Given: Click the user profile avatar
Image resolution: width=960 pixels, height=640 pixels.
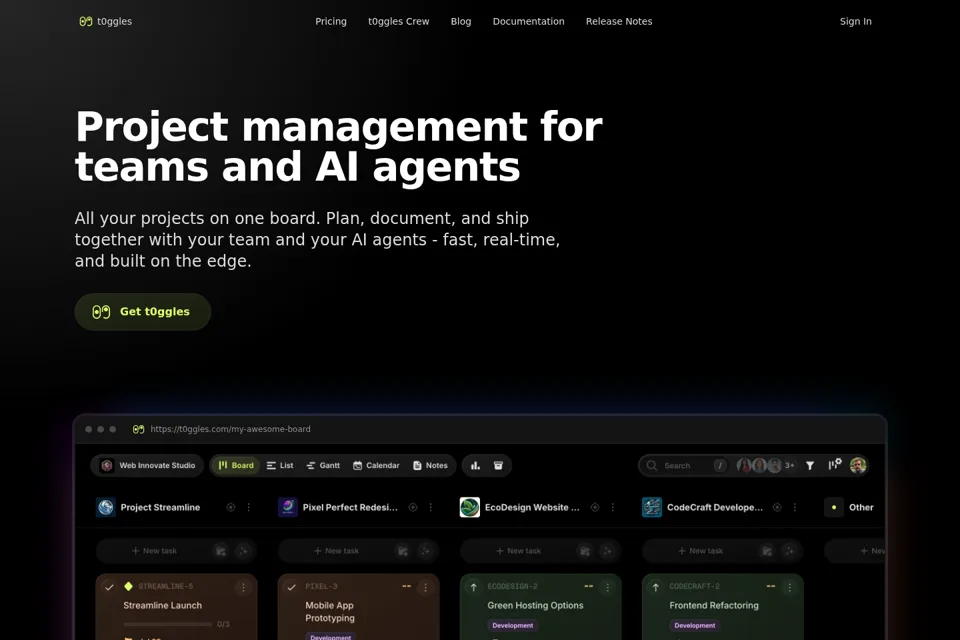Looking at the screenshot, I should (x=858, y=465).
